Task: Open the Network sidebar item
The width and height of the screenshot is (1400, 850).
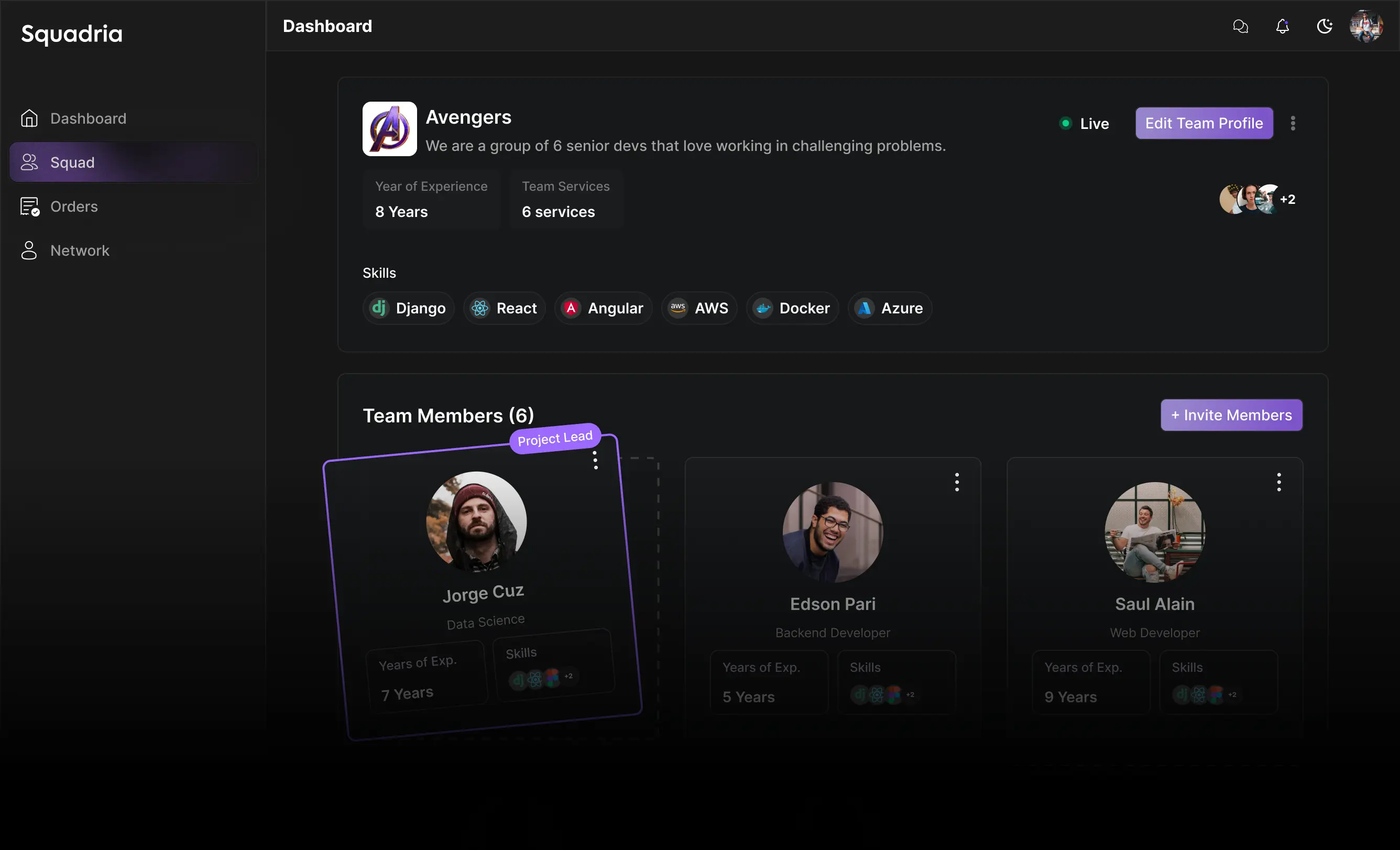Action: click(x=80, y=250)
